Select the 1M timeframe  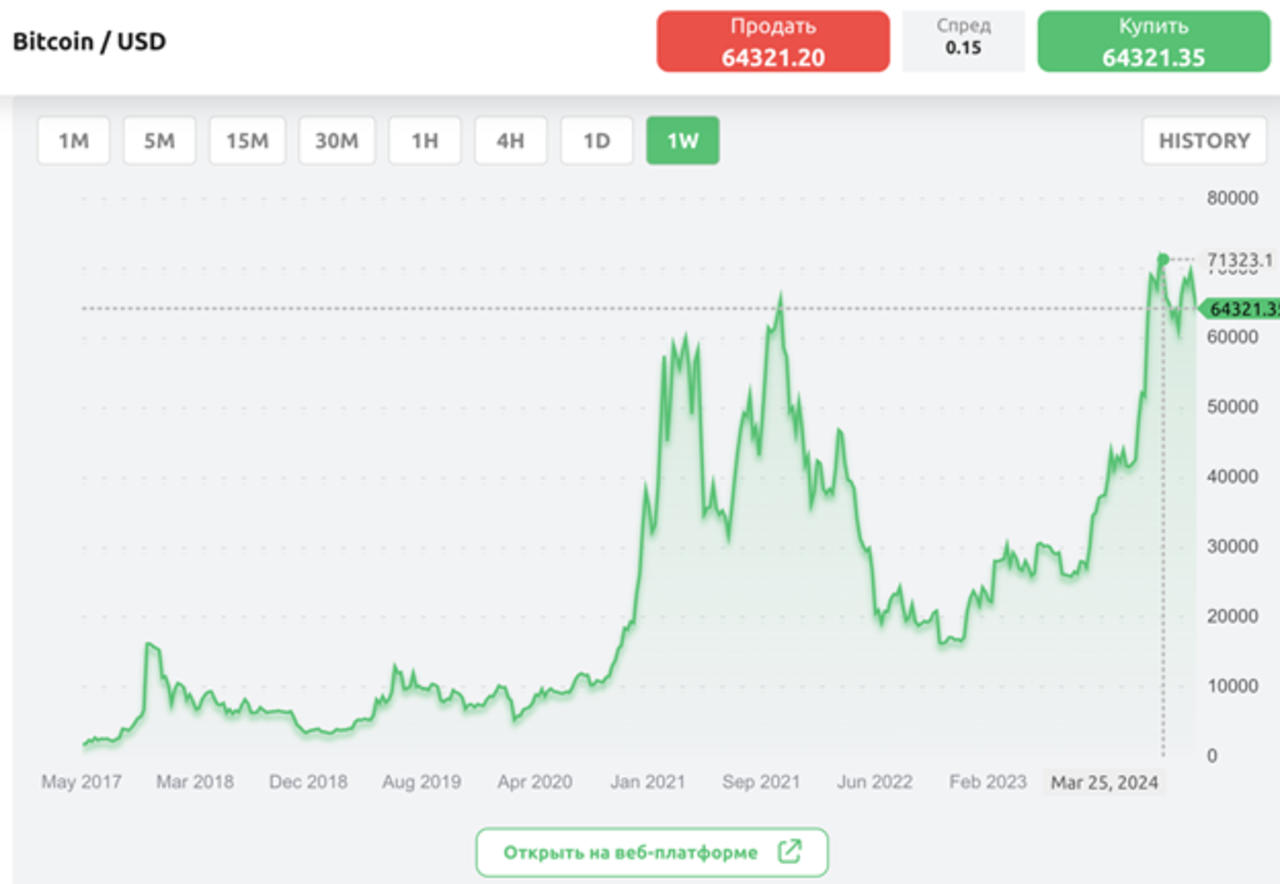(x=73, y=141)
